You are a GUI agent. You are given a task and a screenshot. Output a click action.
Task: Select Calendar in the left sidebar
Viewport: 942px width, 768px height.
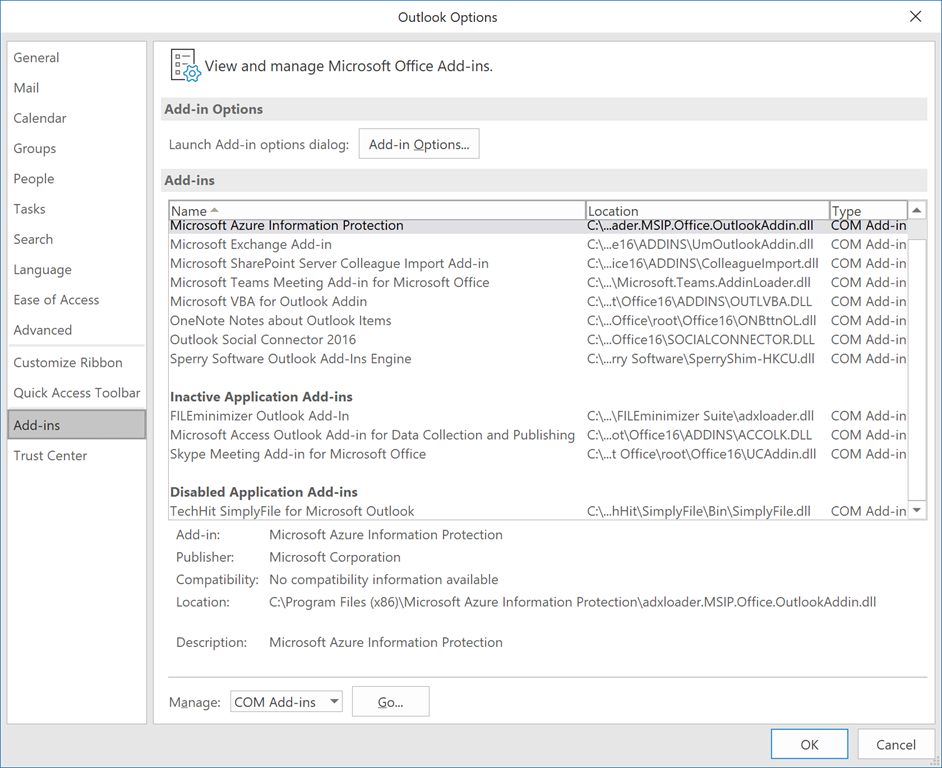point(40,118)
